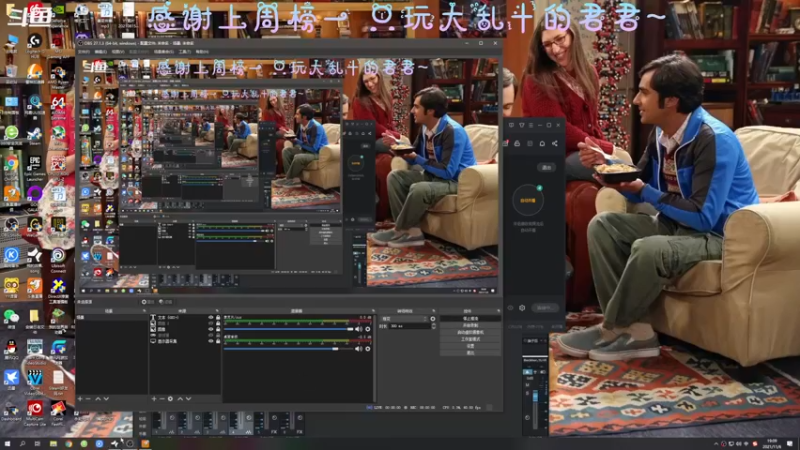Toggle visibility of the image source

tap(211, 329)
